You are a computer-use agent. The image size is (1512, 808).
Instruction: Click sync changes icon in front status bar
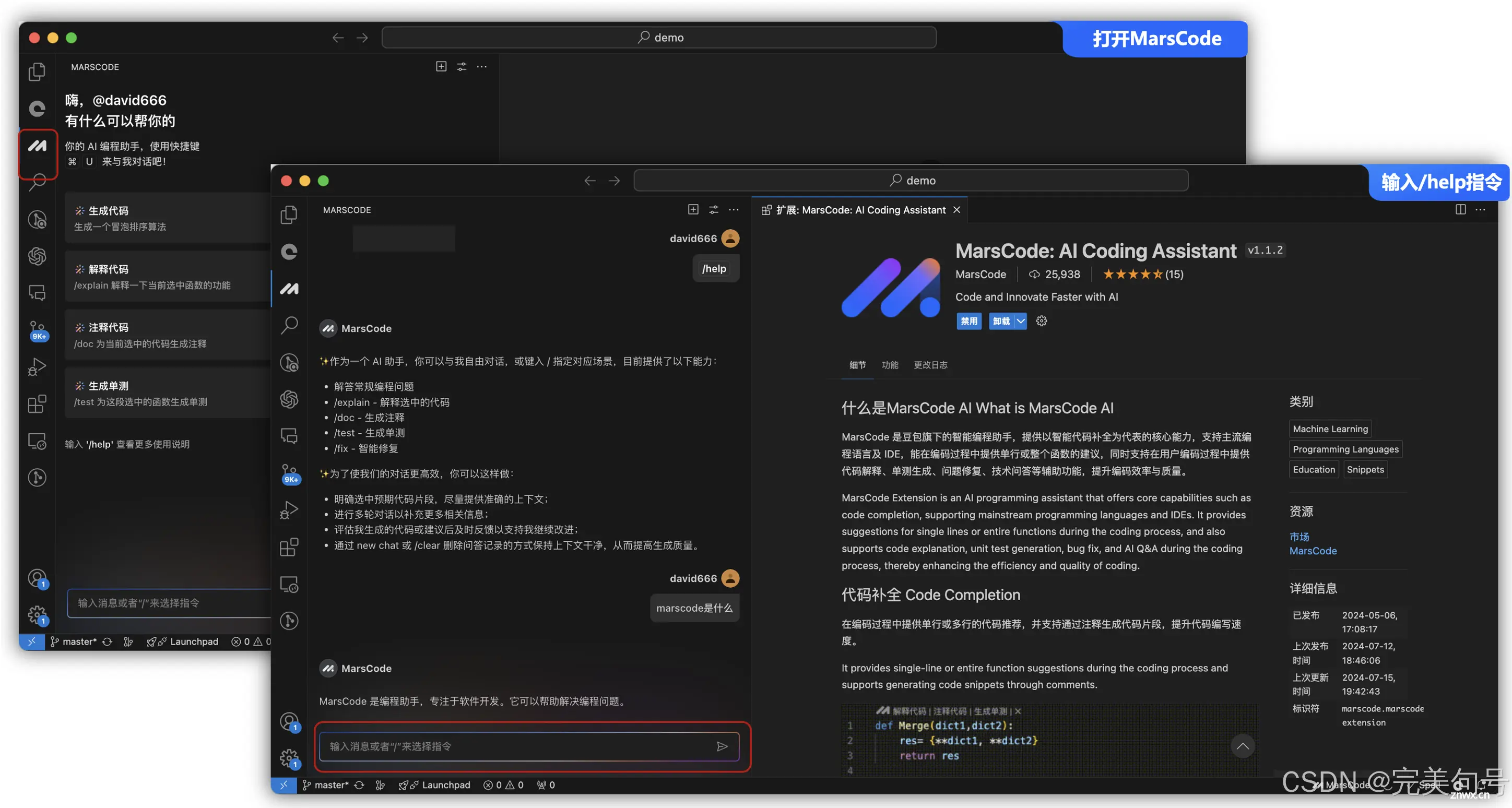pos(359,785)
